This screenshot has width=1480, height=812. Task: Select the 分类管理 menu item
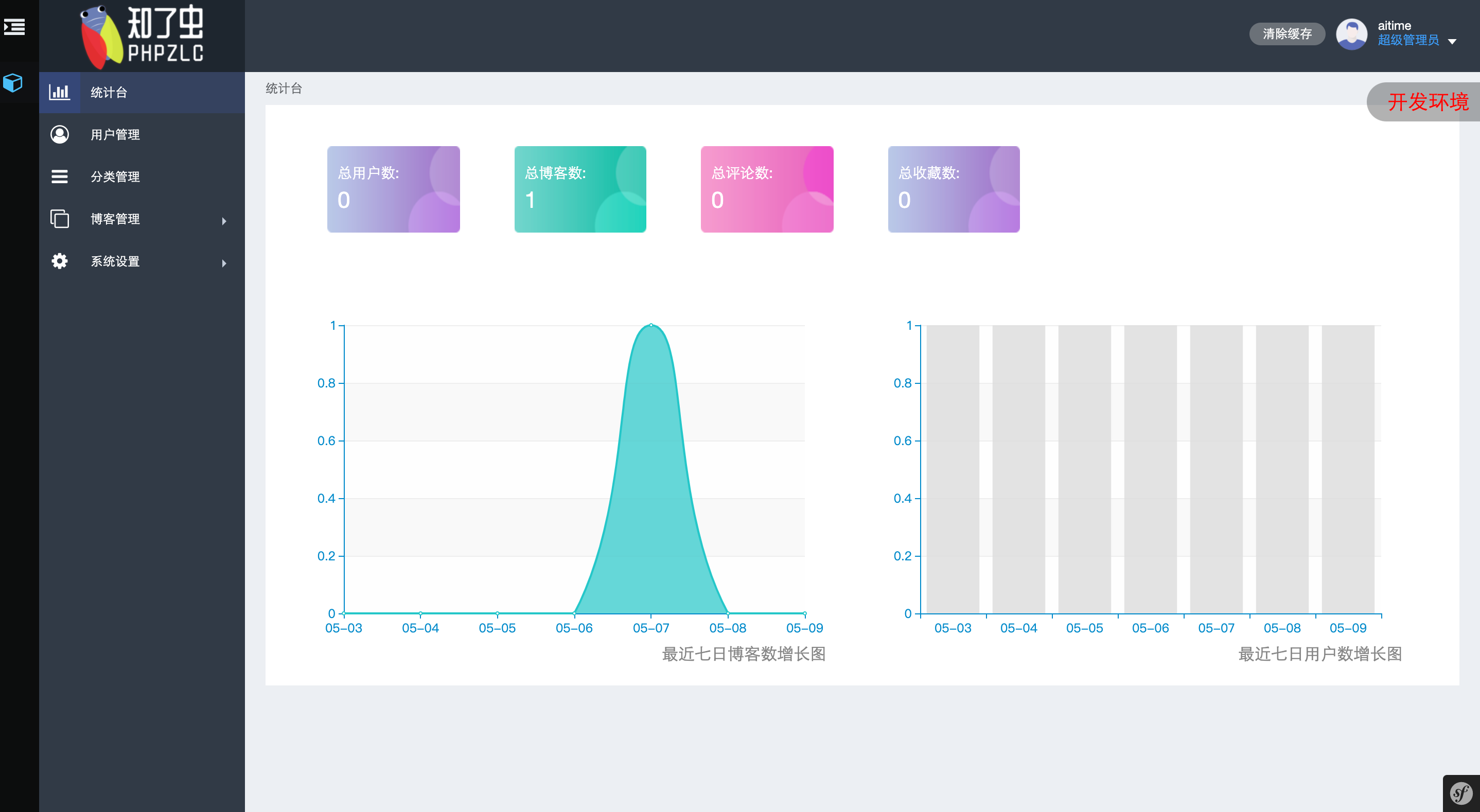point(115,176)
